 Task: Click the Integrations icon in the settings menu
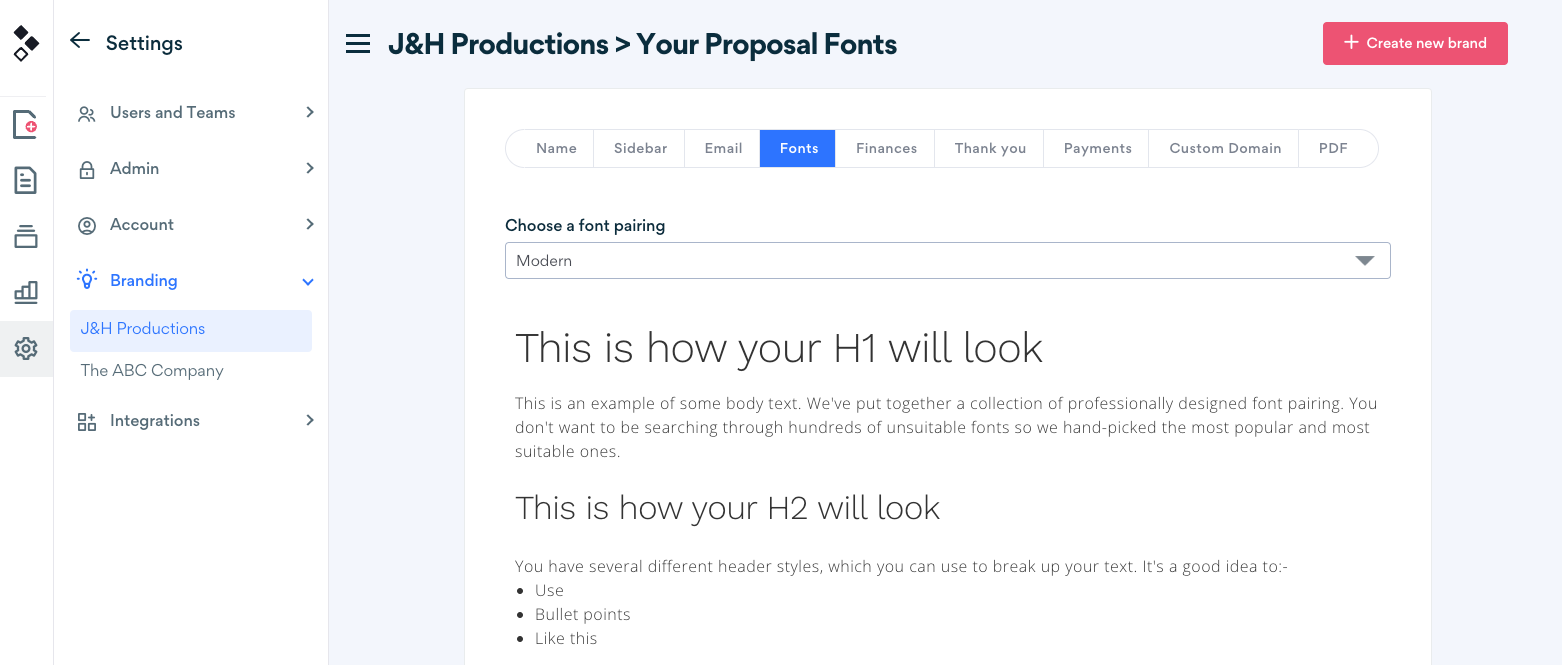pyautogui.click(x=88, y=420)
